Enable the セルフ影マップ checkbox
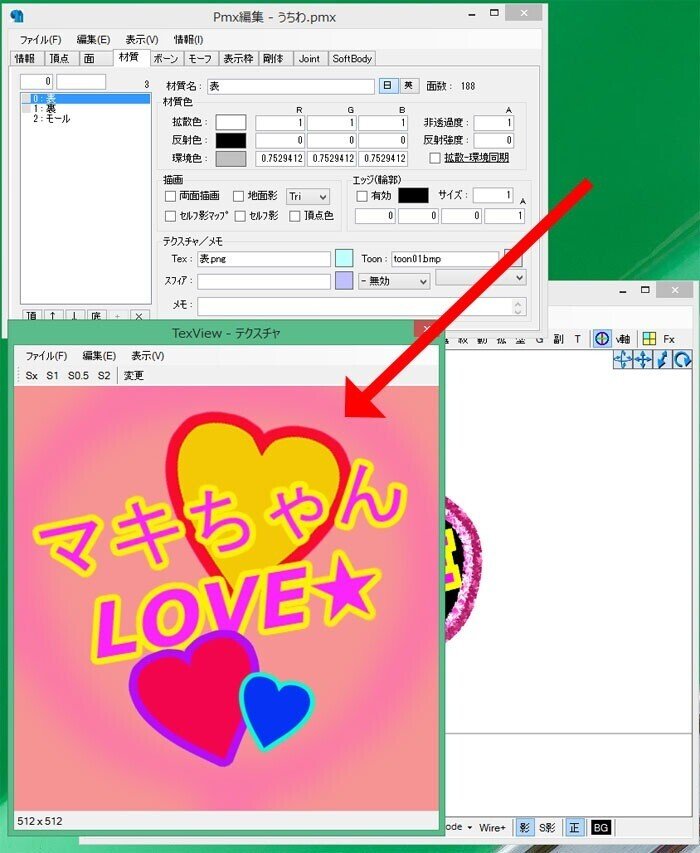This screenshot has width=700, height=853. point(171,216)
